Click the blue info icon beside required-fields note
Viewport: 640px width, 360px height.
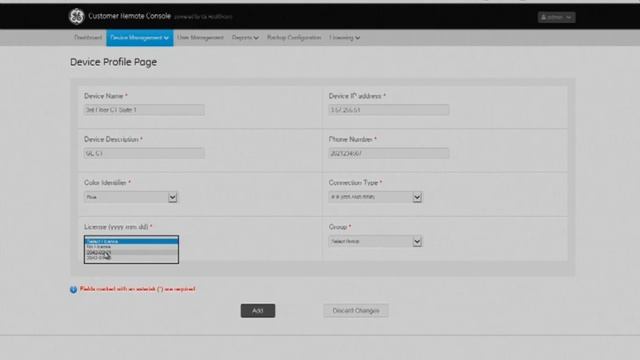point(73,289)
